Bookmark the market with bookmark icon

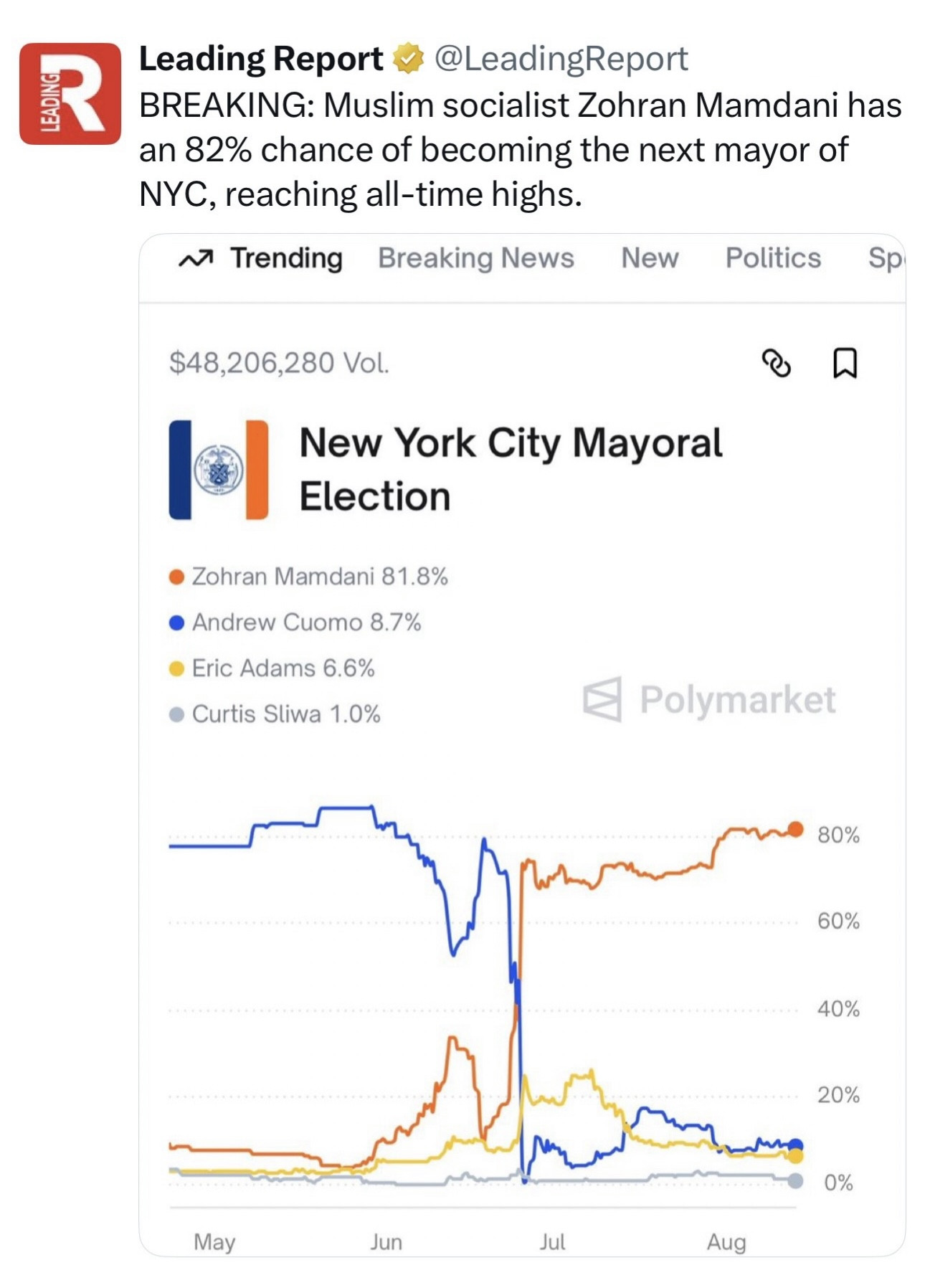click(845, 363)
